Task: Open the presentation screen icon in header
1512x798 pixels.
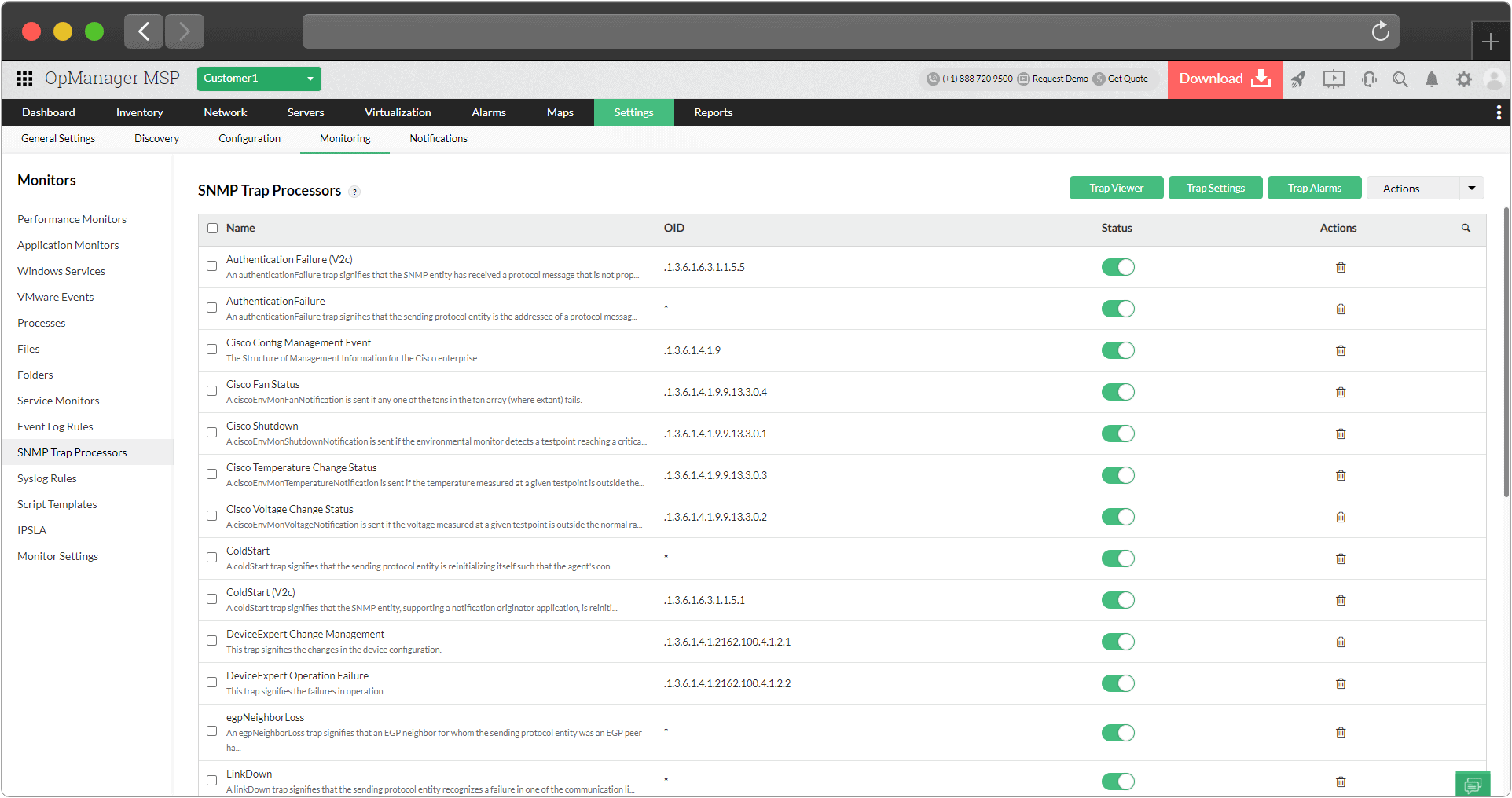Action: (x=1334, y=79)
